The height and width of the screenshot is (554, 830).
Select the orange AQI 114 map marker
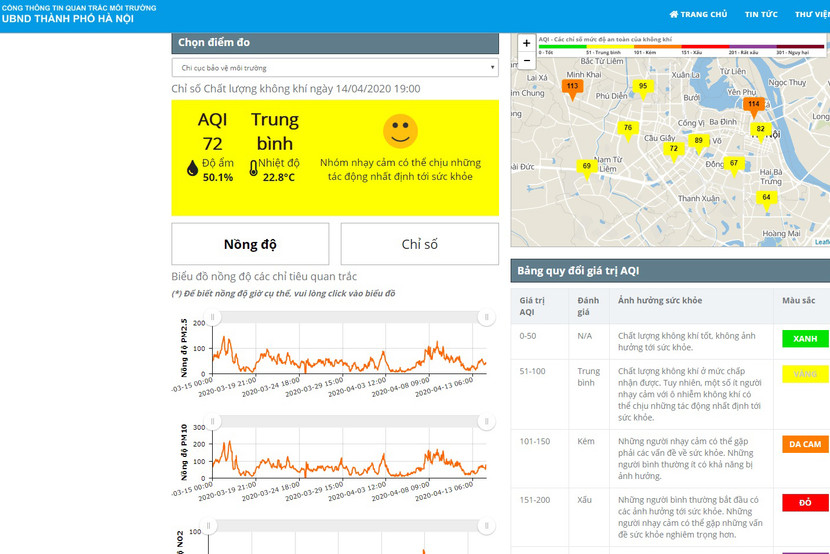(x=753, y=104)
